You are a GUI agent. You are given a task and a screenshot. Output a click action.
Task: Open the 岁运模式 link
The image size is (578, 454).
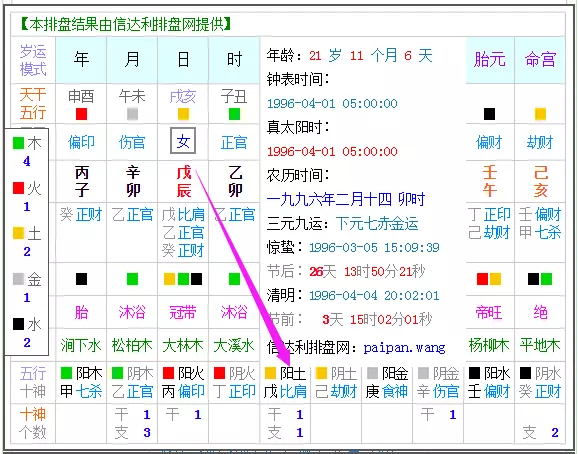pyautogui.click(x=33, y=60)
